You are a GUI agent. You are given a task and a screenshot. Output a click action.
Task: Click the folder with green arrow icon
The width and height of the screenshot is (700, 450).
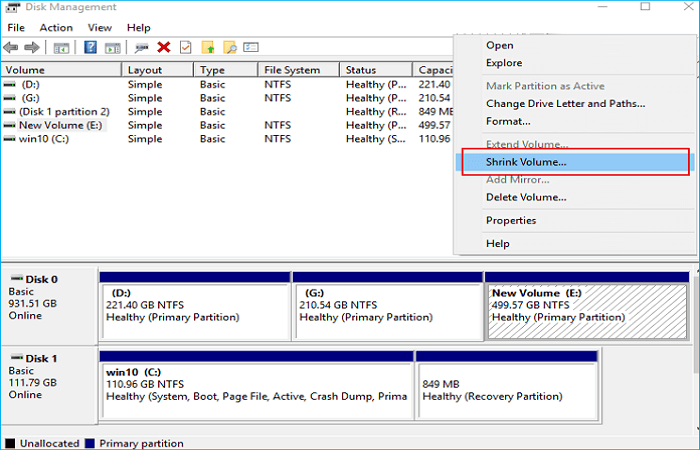(x=208, y=47)
